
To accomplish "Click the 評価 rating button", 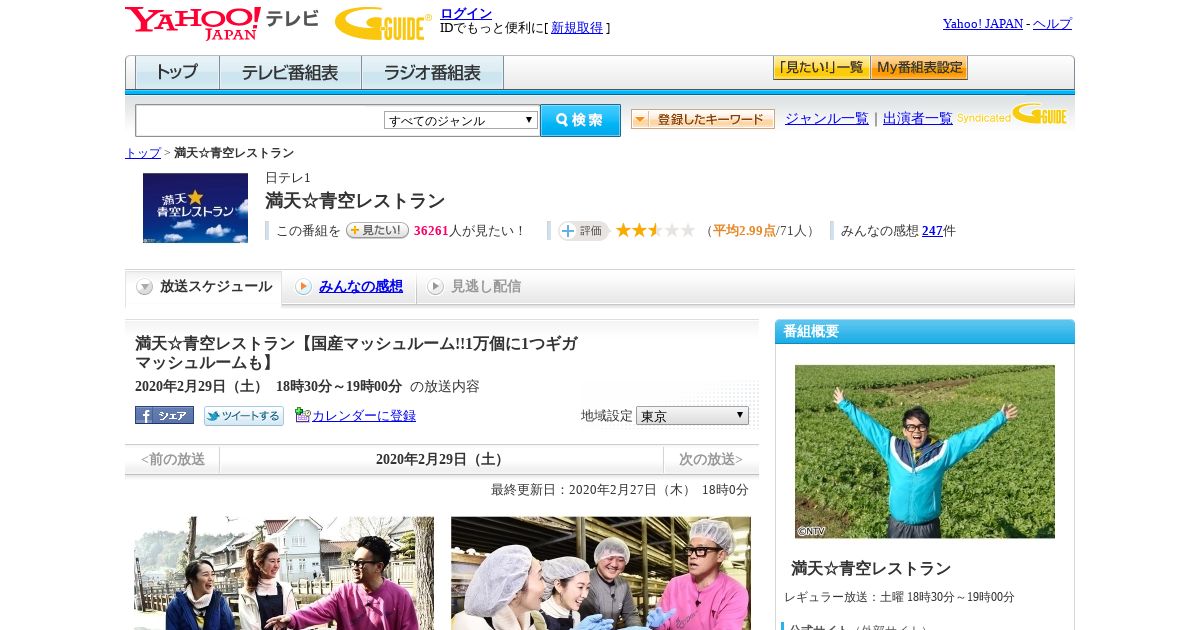I will [584, 231].
